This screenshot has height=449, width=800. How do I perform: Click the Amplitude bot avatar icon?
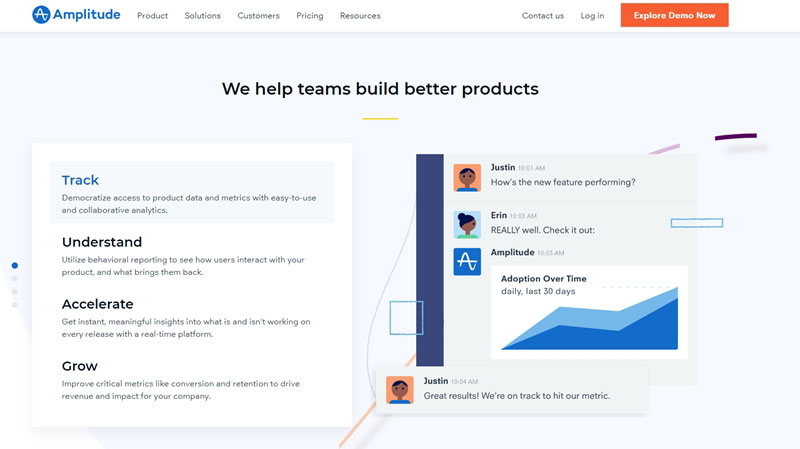click(x=467, y=262)
